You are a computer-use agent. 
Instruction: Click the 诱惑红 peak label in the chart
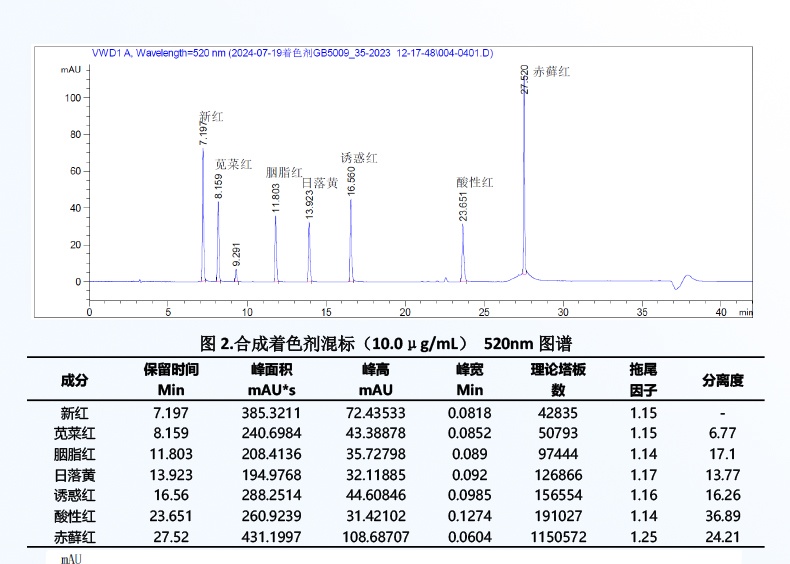click(359, 158)
